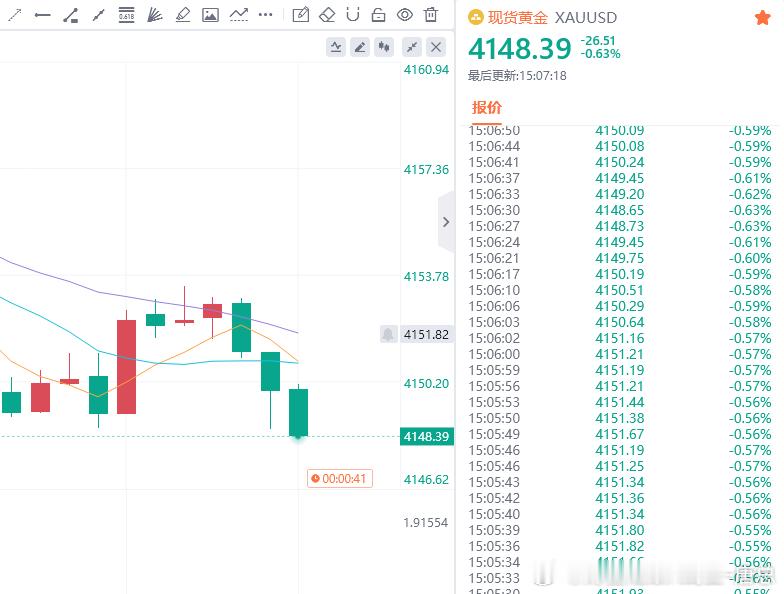Select the quote row at 15:06:00
This screenshot has height=594, width=784.
pyautogui.click(x=620, y=354)
